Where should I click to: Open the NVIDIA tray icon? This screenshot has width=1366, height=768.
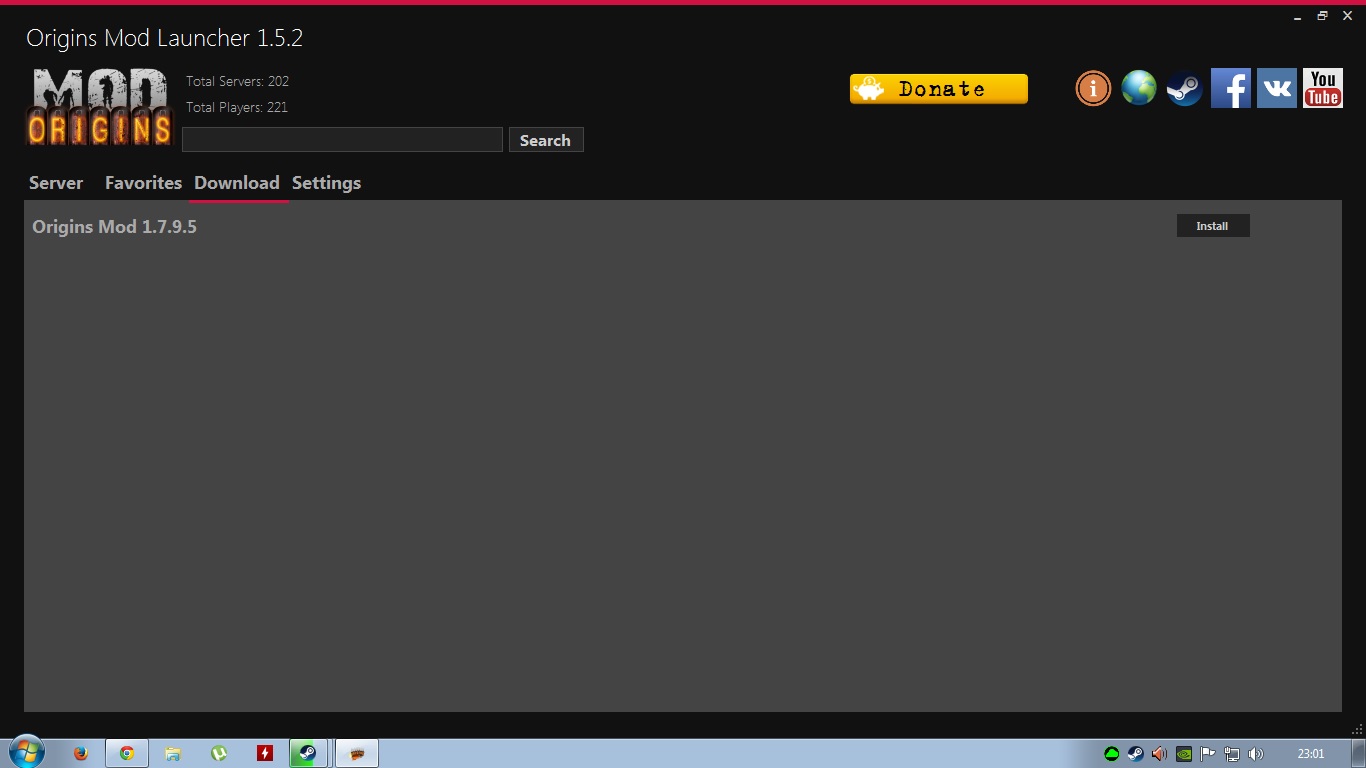click(x=1184, y=754)
